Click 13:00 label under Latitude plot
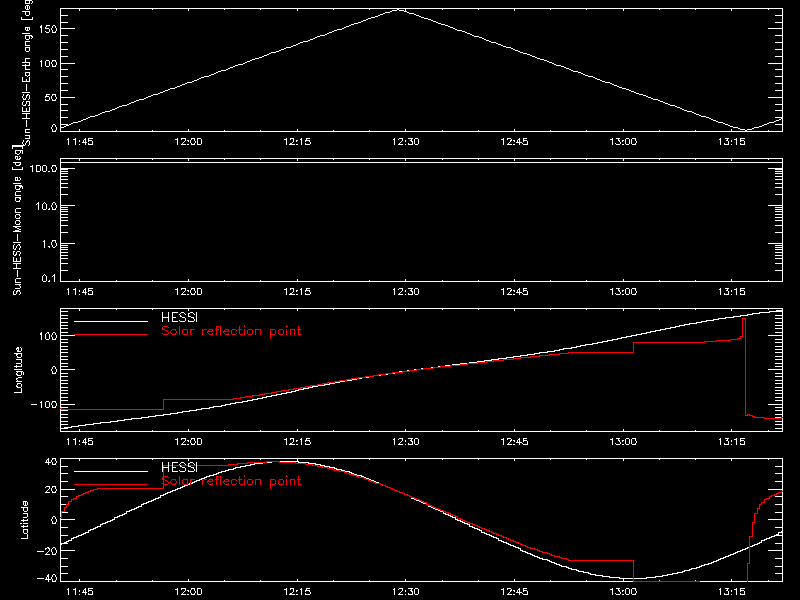Viewport: 800px width, 600px height. [x=623, y=592]
